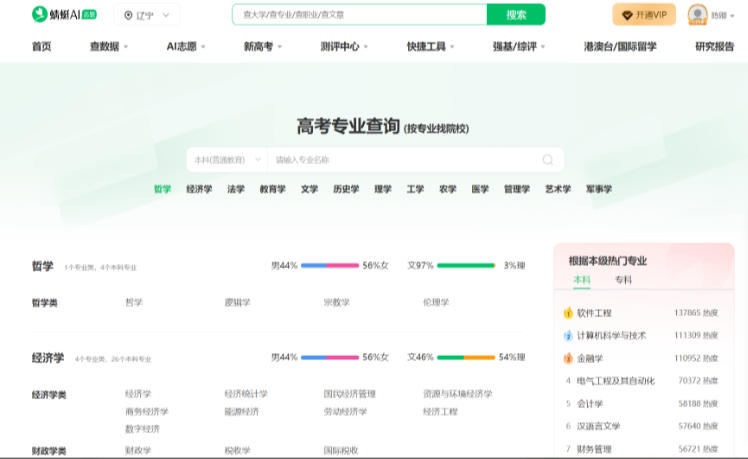Open 港澳台/国际留学 nav item

coord(620,46)
